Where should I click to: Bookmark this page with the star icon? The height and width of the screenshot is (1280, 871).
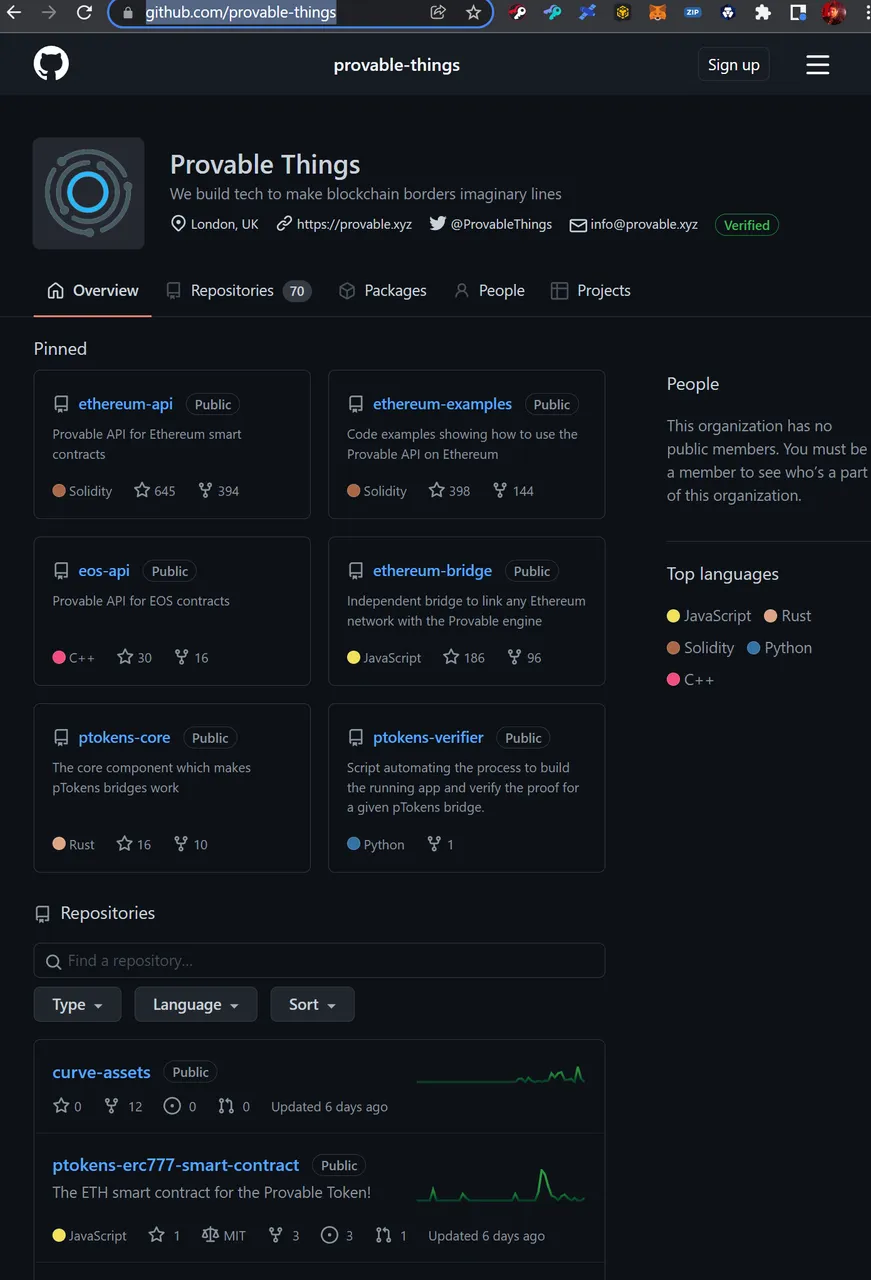click(x=474, y=13)
